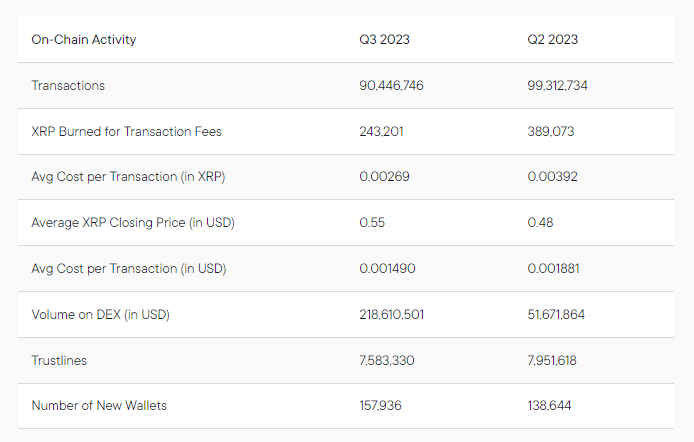Click the Transactions row label
This screenshot has height=442, width=694.
(68, 86)
